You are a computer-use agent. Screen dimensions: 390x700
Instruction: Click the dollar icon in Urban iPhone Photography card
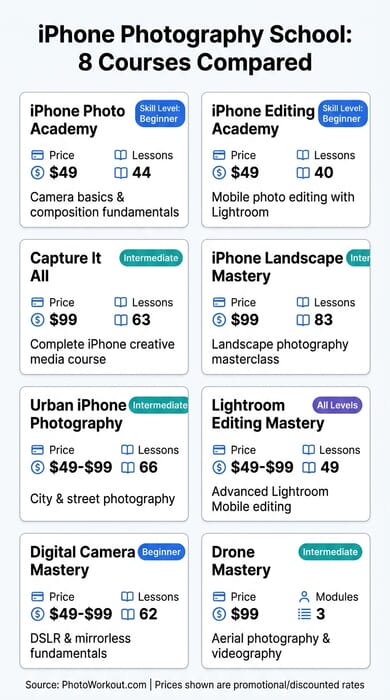(x=37, y=467)
